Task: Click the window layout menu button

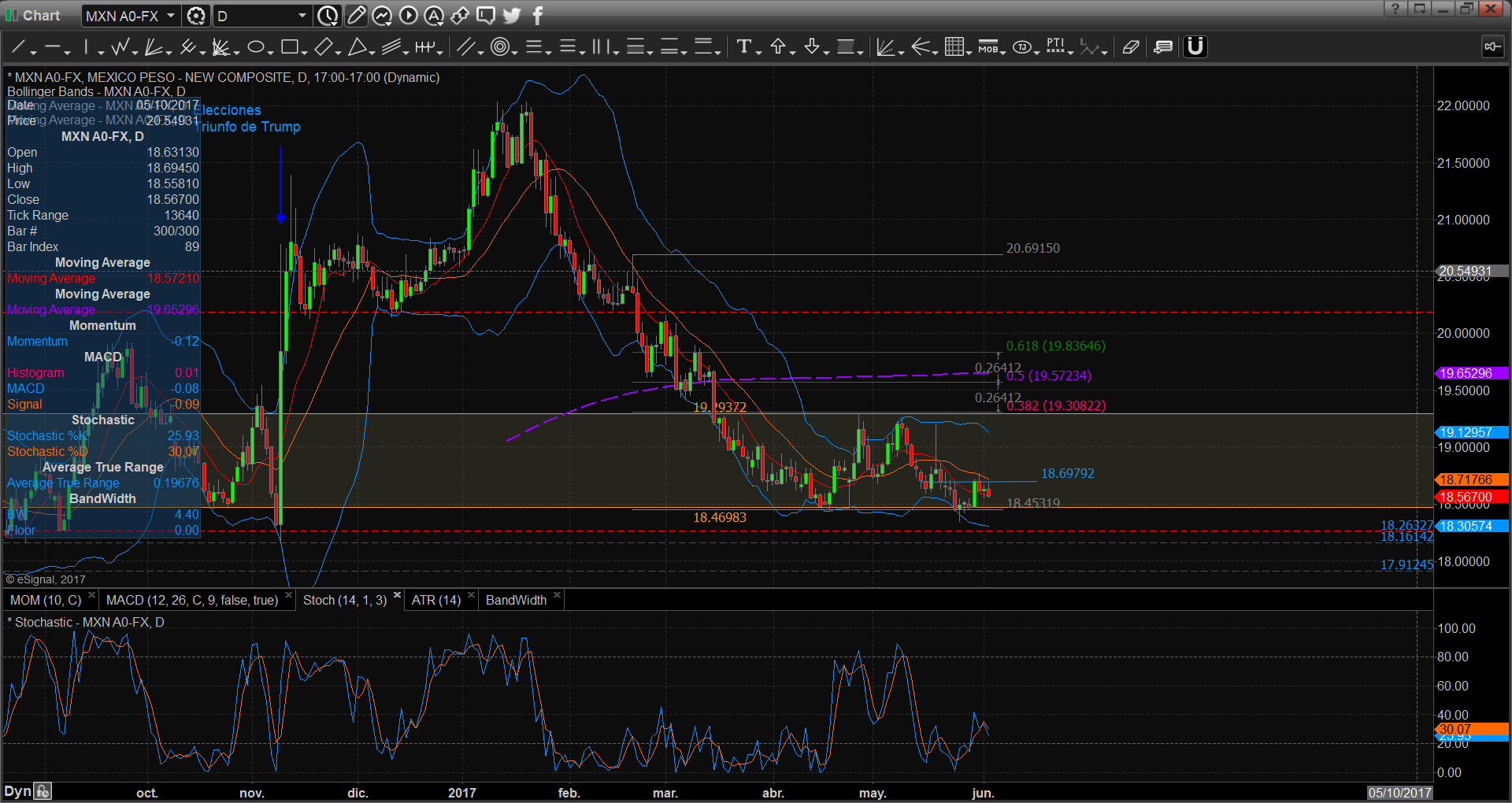Action: tap(1419, 9)
